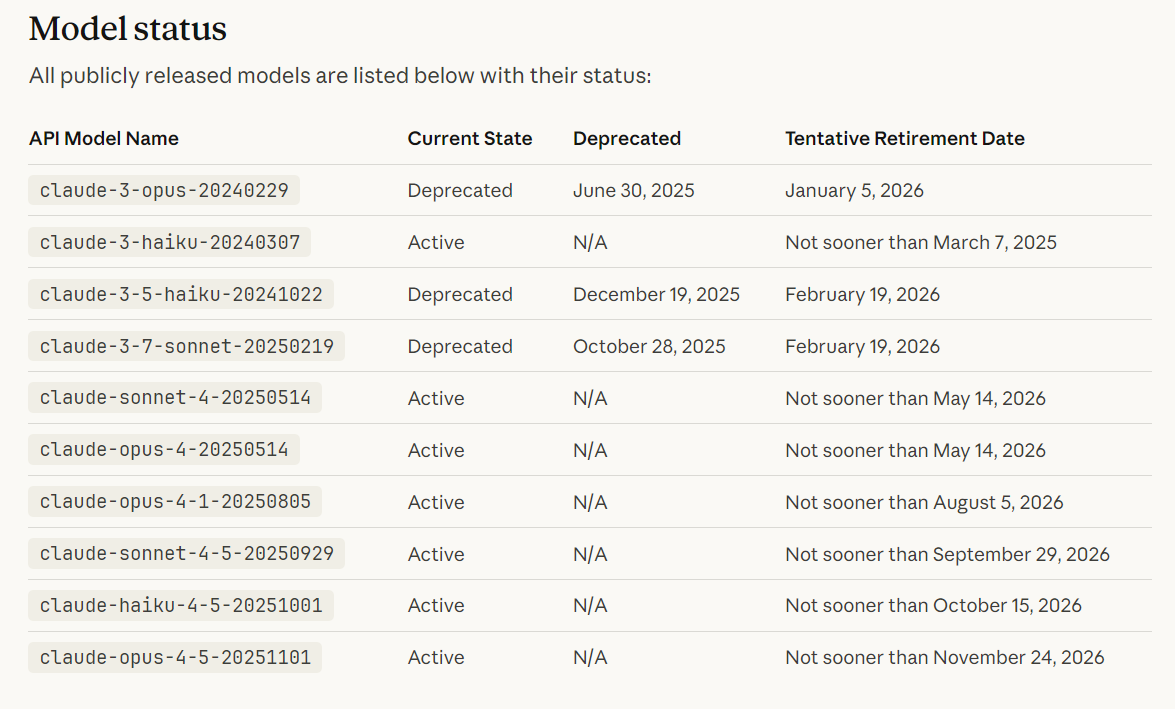The height and width of the screenshot is (709, 1175).
Task: Click the December 19, 2025 deprecation date
Action: point(656,294)
